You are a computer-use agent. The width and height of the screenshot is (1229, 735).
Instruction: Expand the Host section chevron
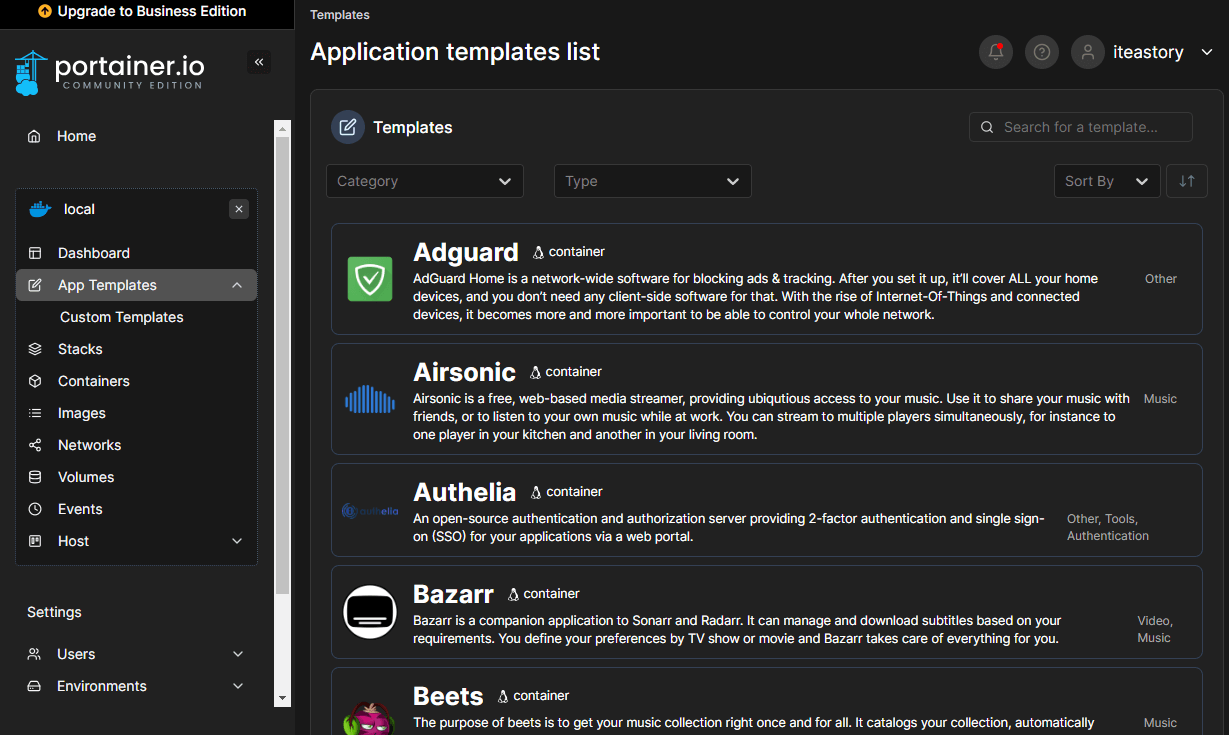pyautogui.click(x=237, y=541)
